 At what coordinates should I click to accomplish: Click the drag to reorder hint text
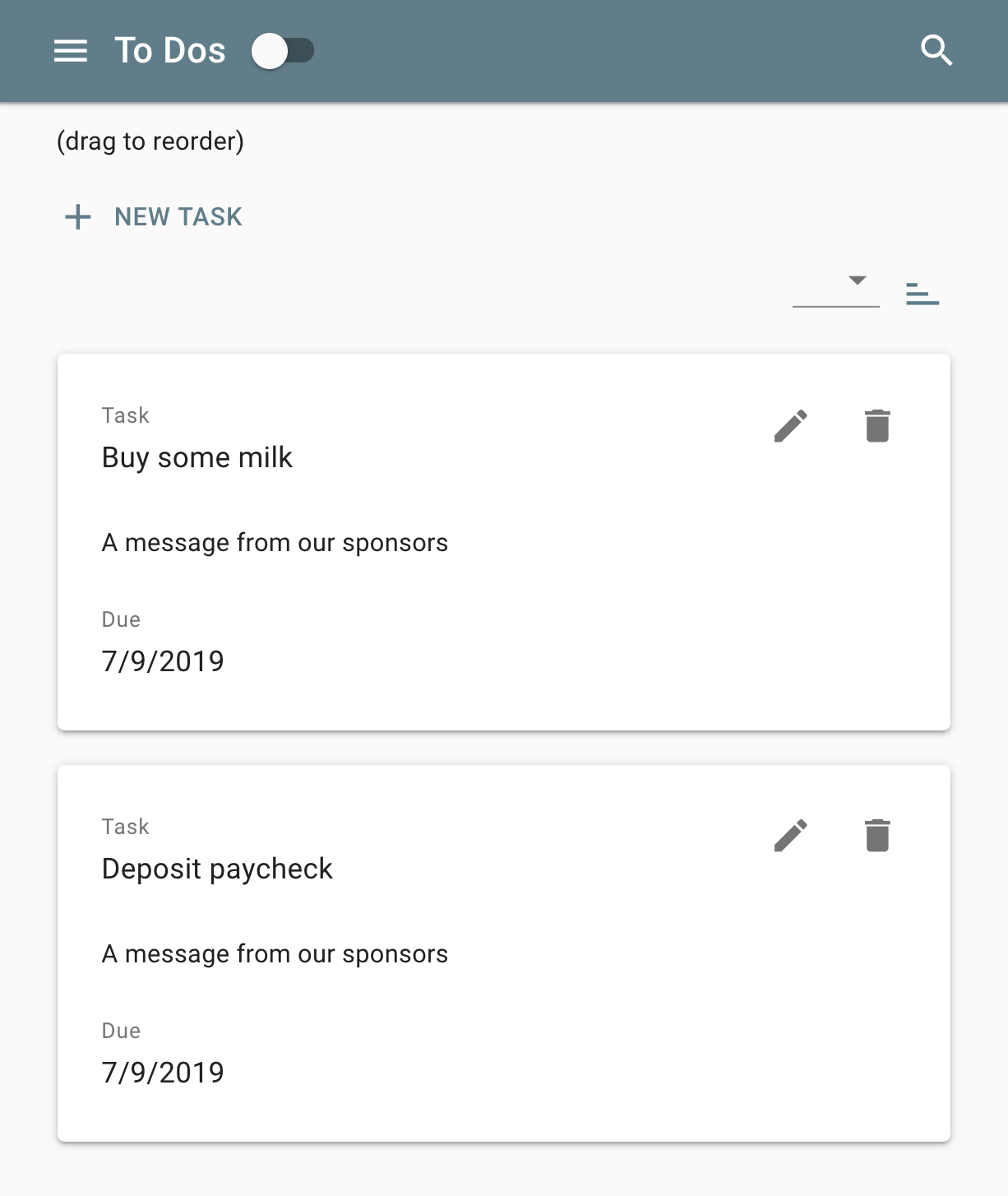150,141
